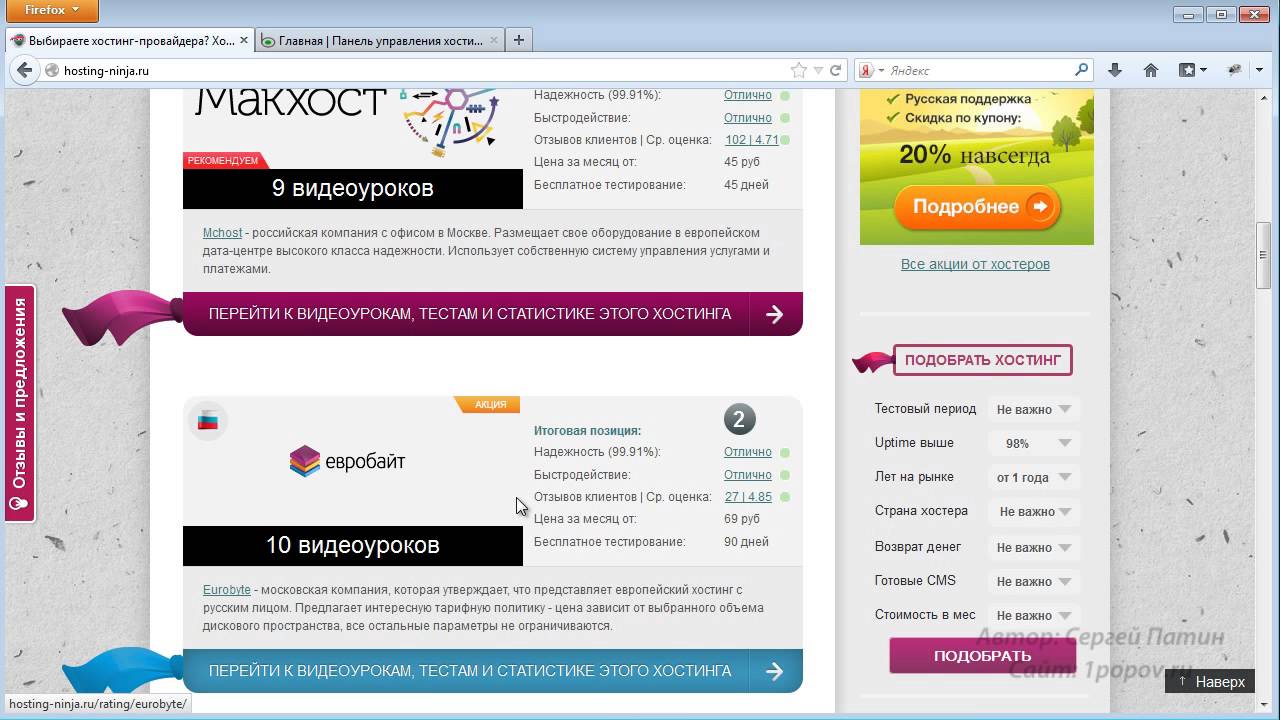Screen dimensions: 1280x720
Task: Click the Yandex search input field
Action: click(x=980, y=71)
